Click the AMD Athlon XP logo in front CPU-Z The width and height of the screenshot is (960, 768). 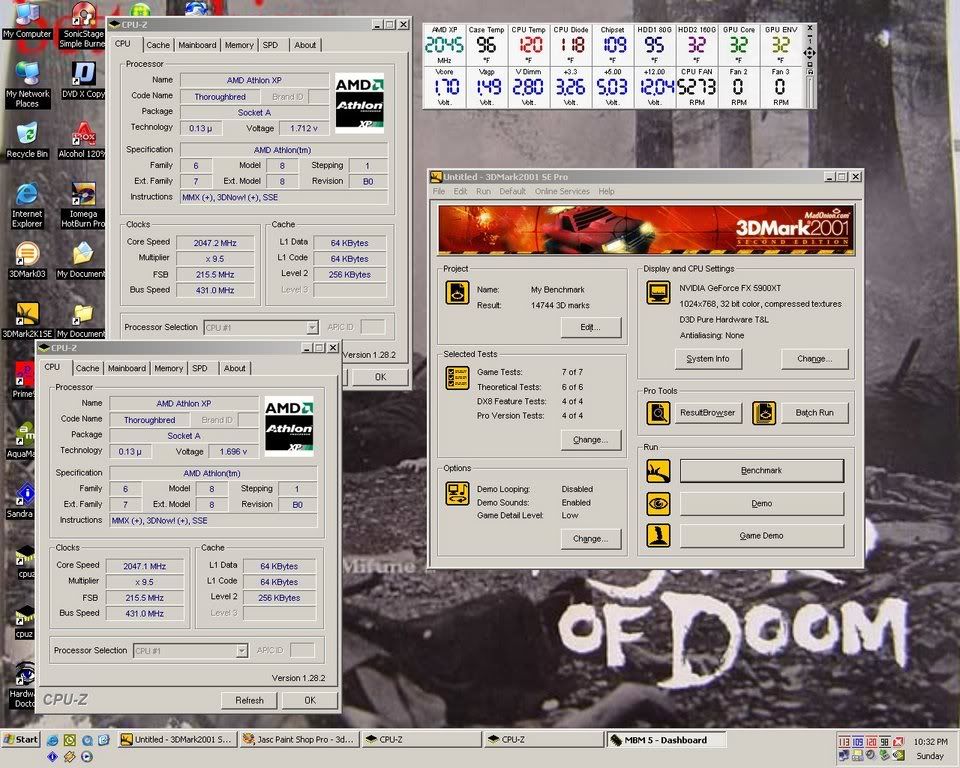[x=289, y=426]
